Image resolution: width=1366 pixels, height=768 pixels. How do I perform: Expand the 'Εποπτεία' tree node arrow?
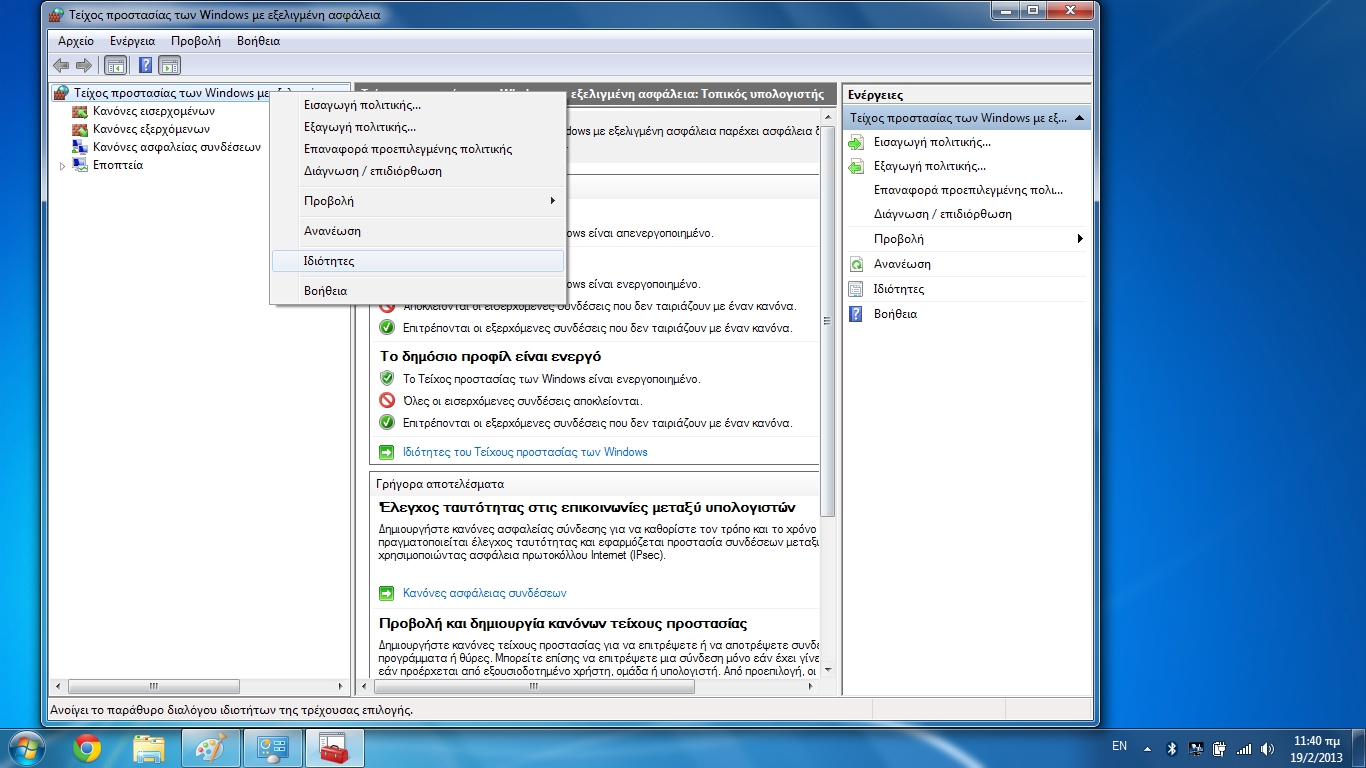(x=62, y=166)
